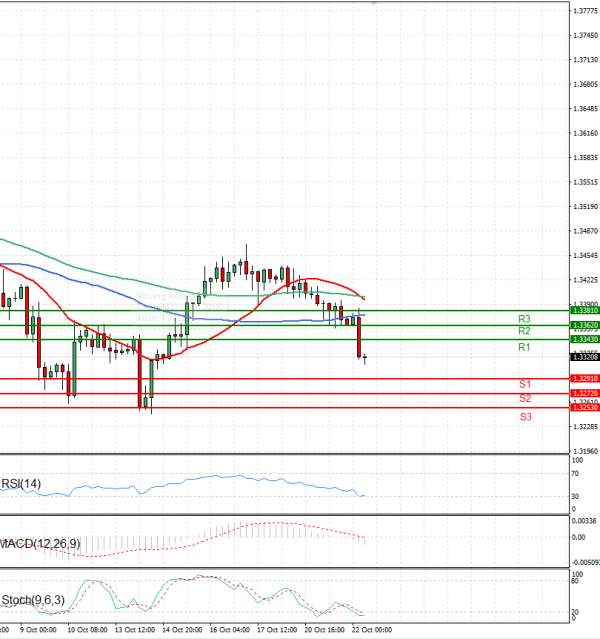Screen dimensions: 600x639
Task: Click the 22 Oct 00:00 time axis label
Action: click(x=371, y=631)
